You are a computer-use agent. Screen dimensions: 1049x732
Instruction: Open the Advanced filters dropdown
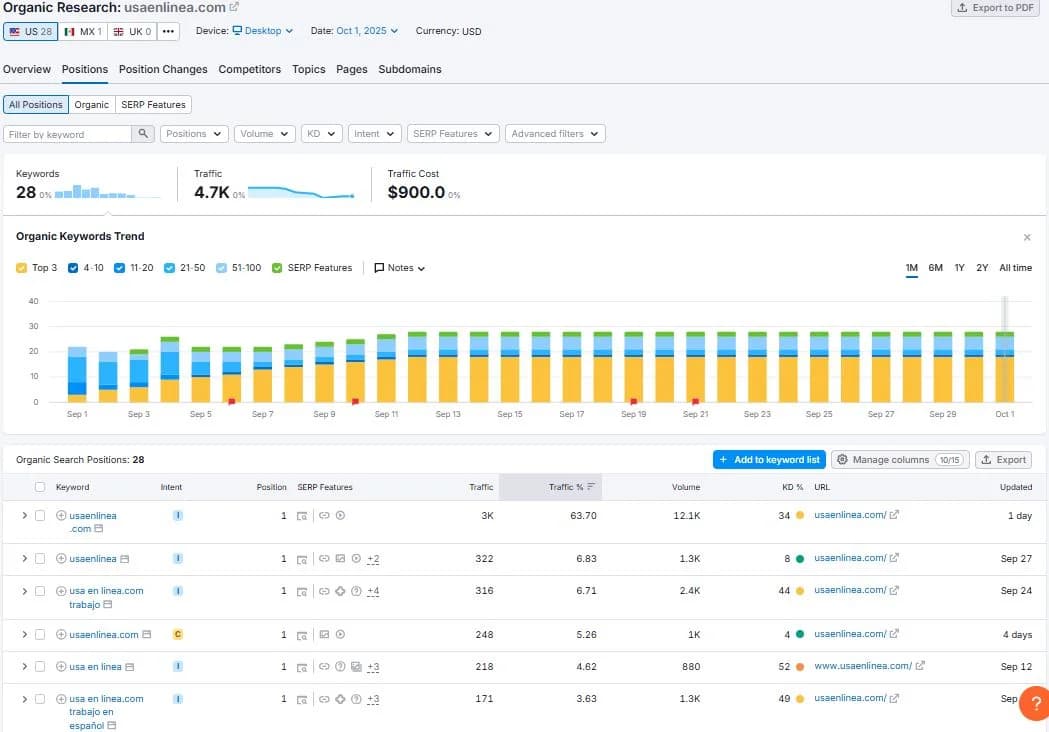(555, 134)
